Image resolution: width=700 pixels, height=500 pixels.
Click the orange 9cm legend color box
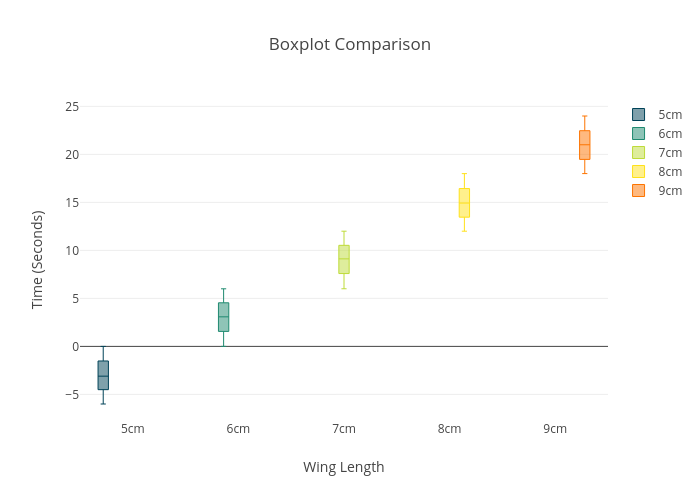[x=639, y=191]
